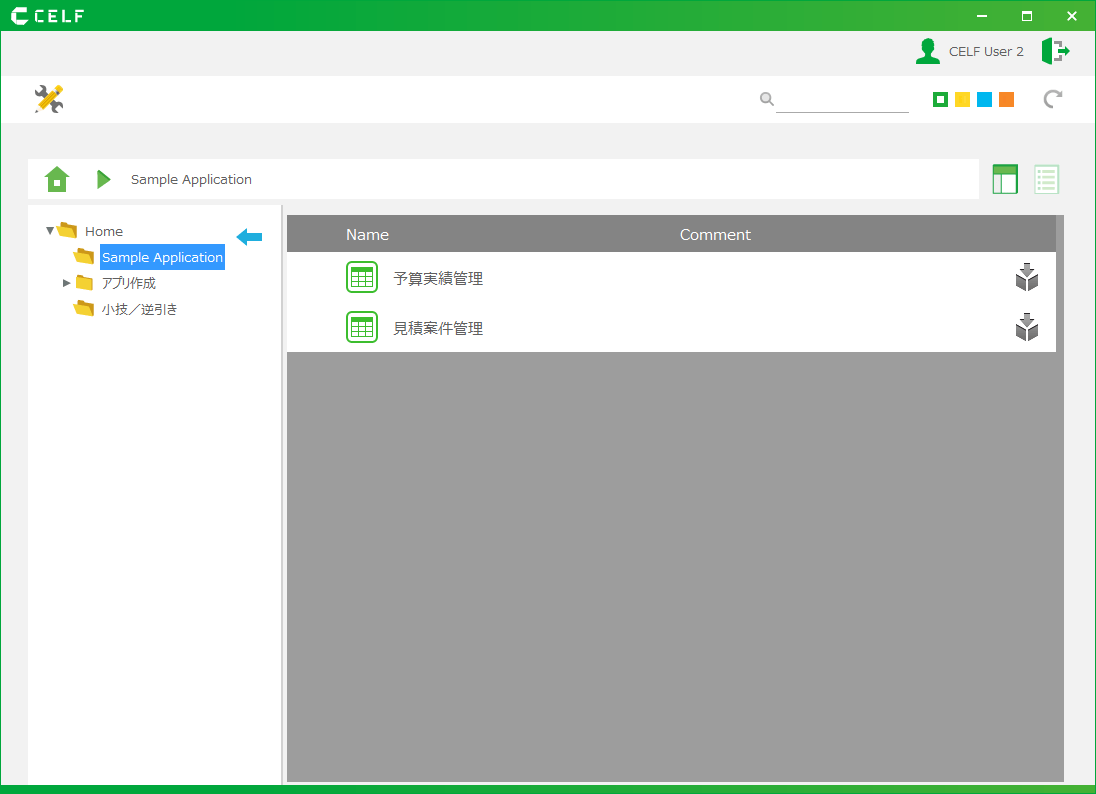This screenshot has height=794, width=1096.
Task: Open the 予算実績管理 table app icon
Action: coord(362,278)
